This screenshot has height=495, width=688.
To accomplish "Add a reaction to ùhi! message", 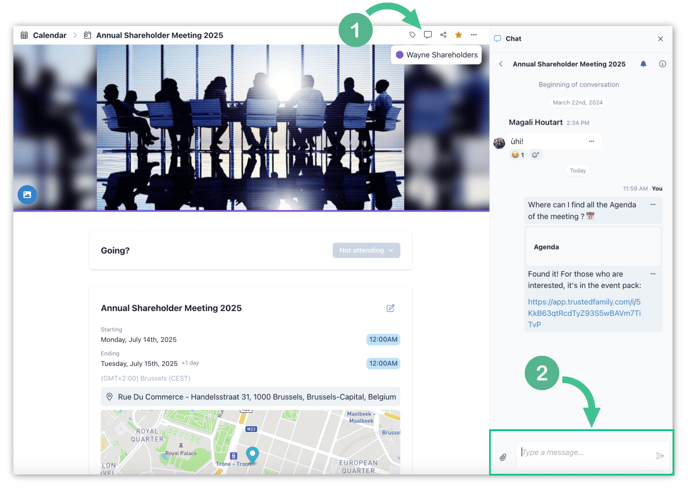I will click(535, 154).
